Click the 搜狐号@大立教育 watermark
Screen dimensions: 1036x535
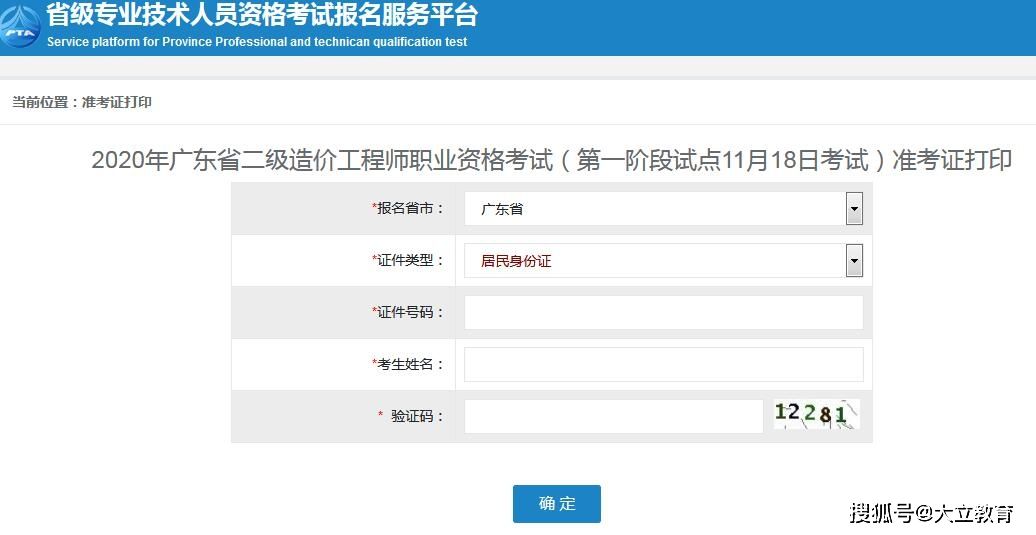point(931,513)
